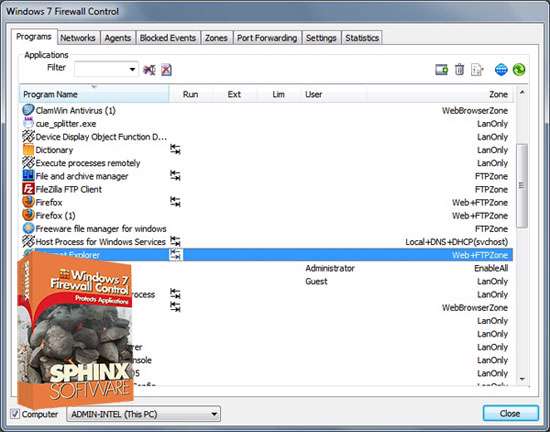The image size is (550, 432).
Task: Open the Agents tab
Action: coord(118,38)
